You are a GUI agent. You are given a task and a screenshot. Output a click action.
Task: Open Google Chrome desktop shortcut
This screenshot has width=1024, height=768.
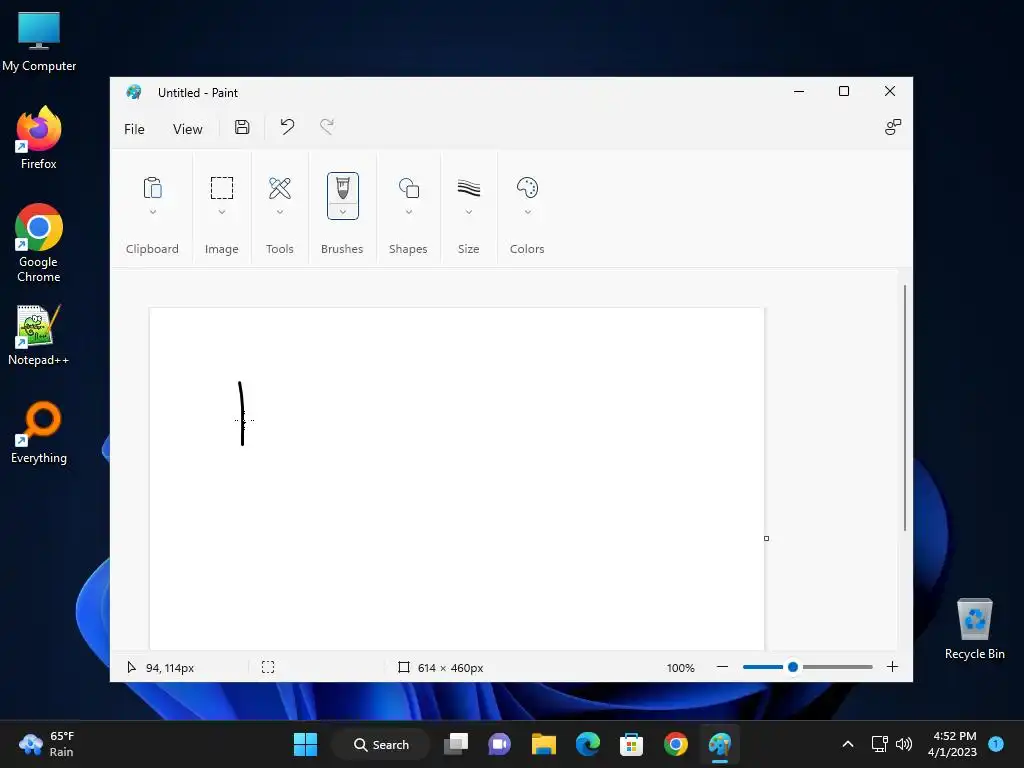(x=39, y=243)
